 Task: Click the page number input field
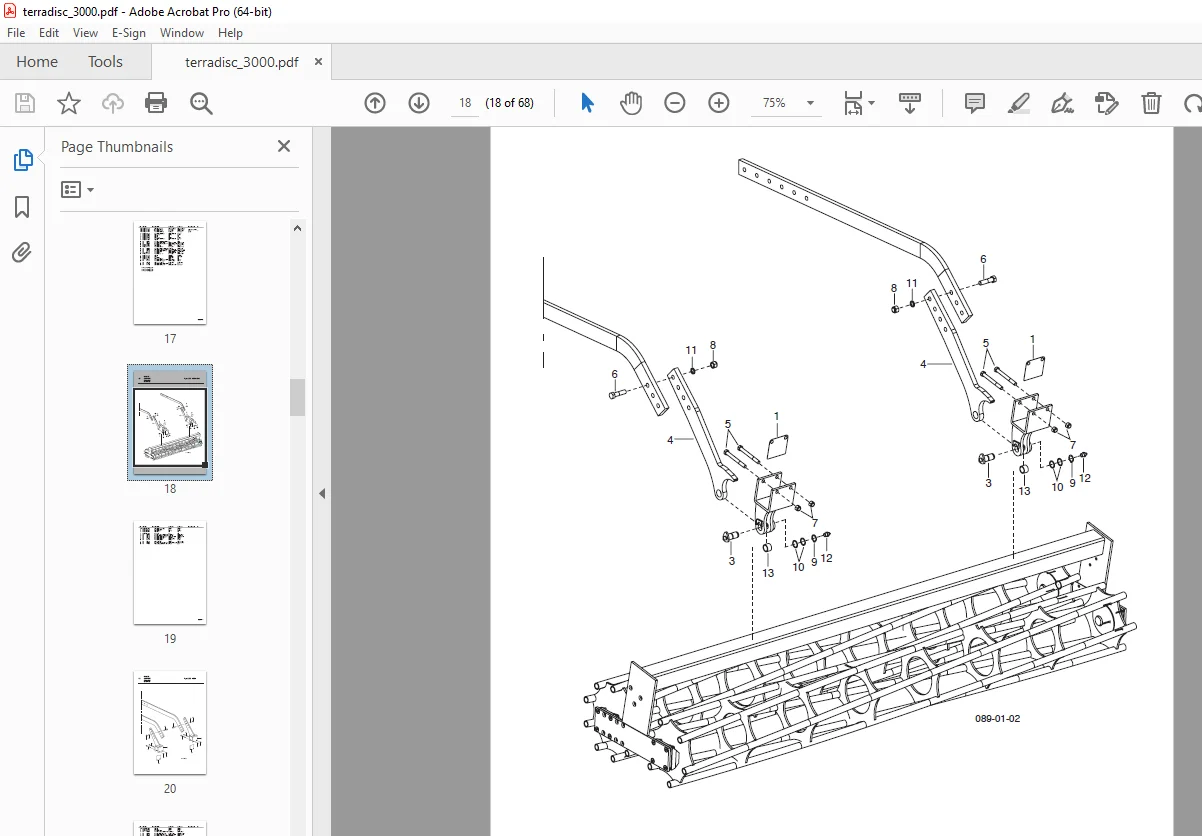point(464,103)
